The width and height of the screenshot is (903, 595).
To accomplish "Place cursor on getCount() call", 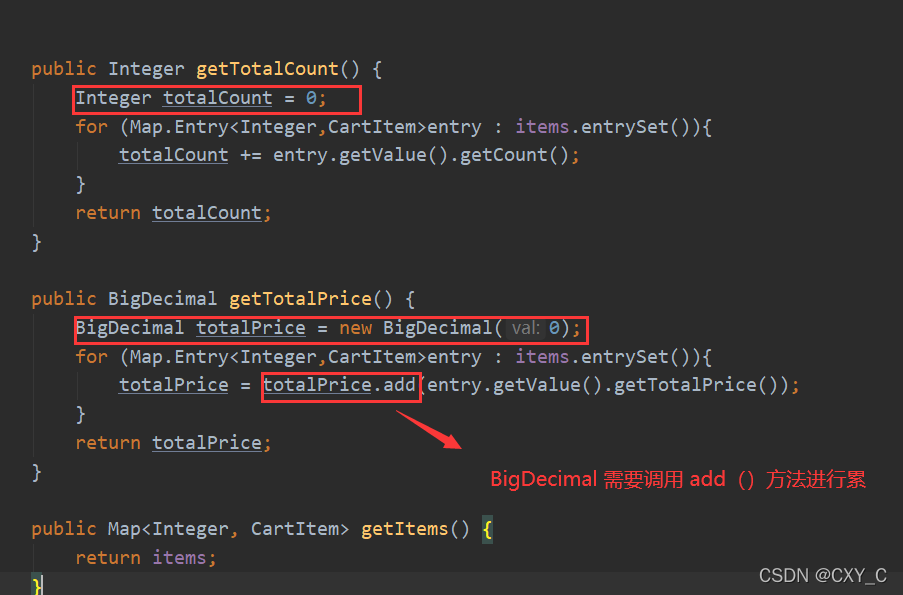I will click(514, 156).
